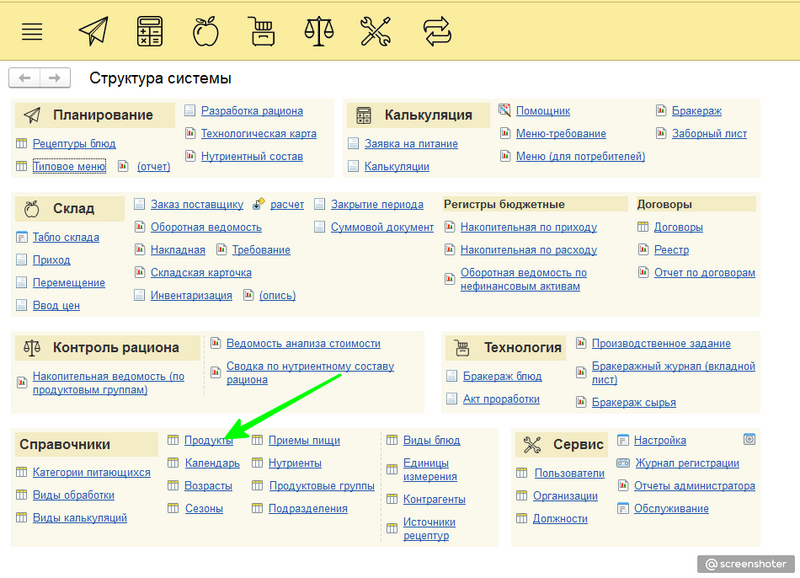Open the Продукты reference link

coord(208,440)
